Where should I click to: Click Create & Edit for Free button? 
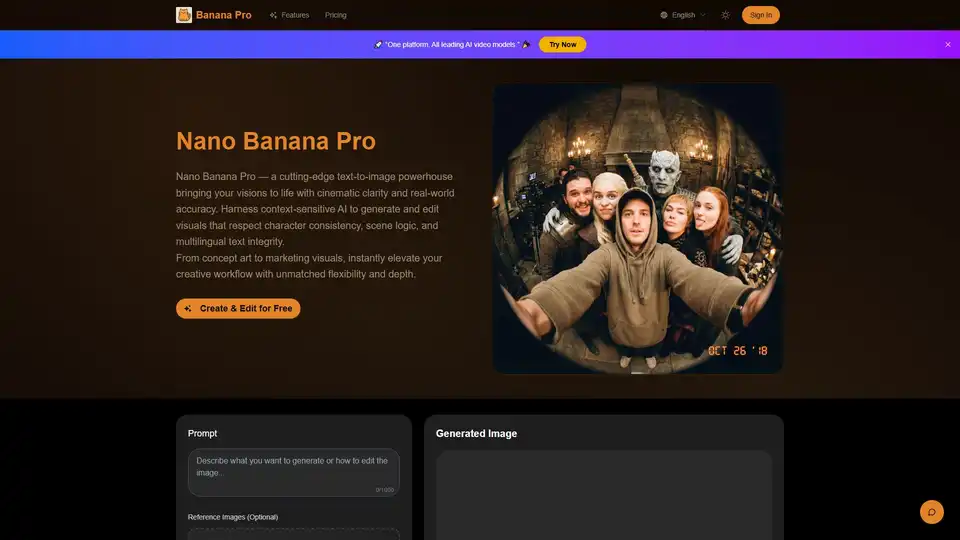coord(238,308)
